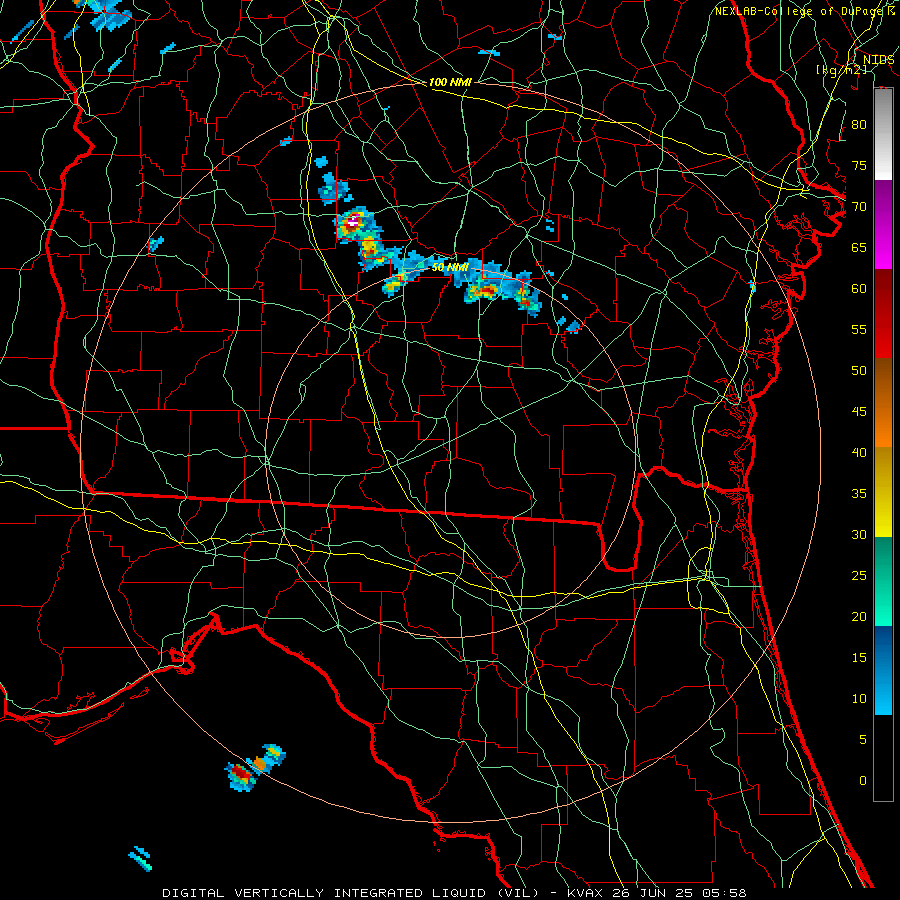The image size is (900, 900).
Task: Click the "75" value on the scale
Action: (x=859, y=165)
